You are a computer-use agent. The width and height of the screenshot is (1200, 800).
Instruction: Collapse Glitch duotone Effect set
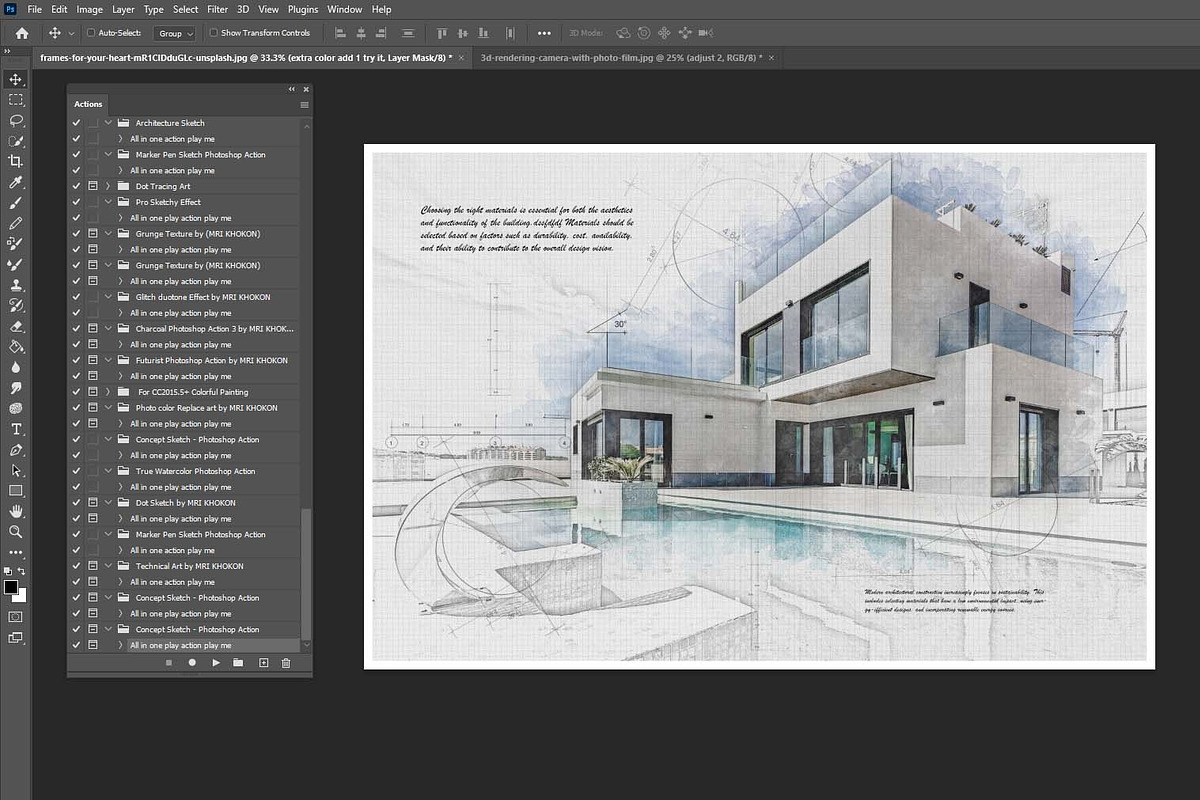pyautogui.click(x=108, y=297)
